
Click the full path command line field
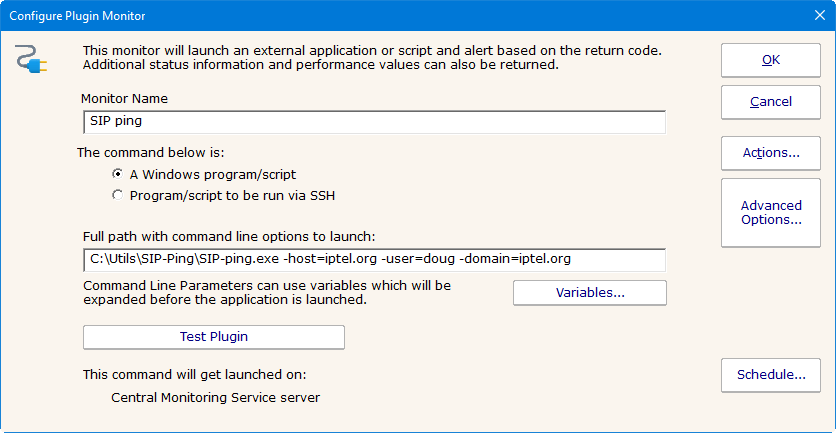(x=374, y=259)
